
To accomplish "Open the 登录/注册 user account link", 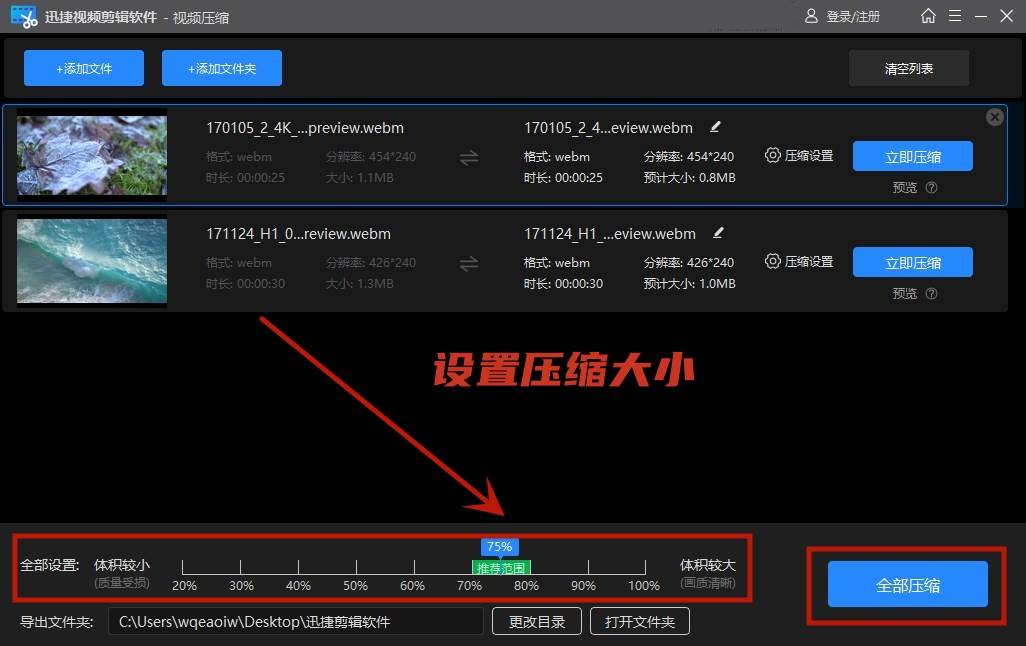I will 842,16.
